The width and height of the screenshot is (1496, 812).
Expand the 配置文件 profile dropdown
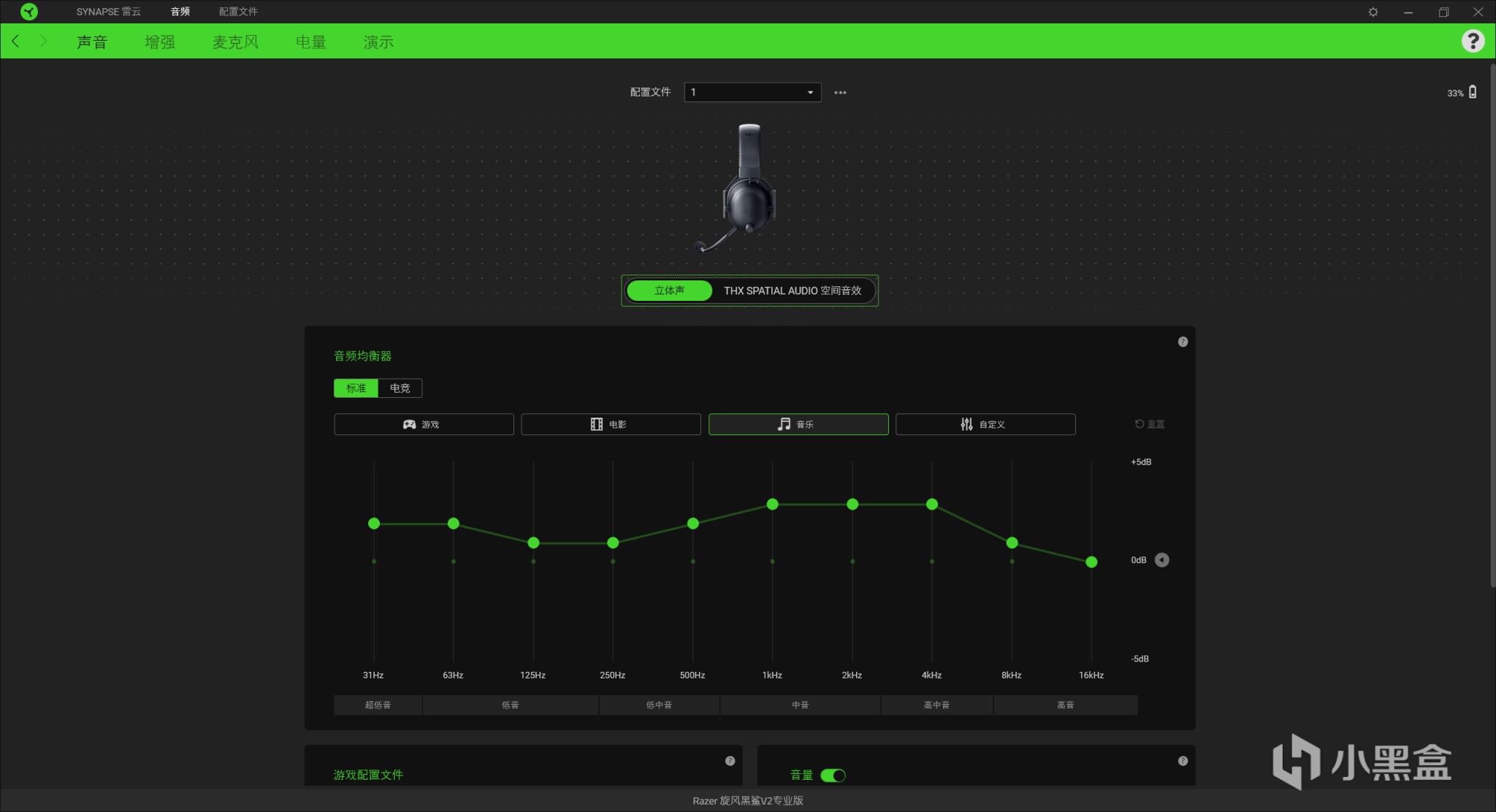[752, 93]
